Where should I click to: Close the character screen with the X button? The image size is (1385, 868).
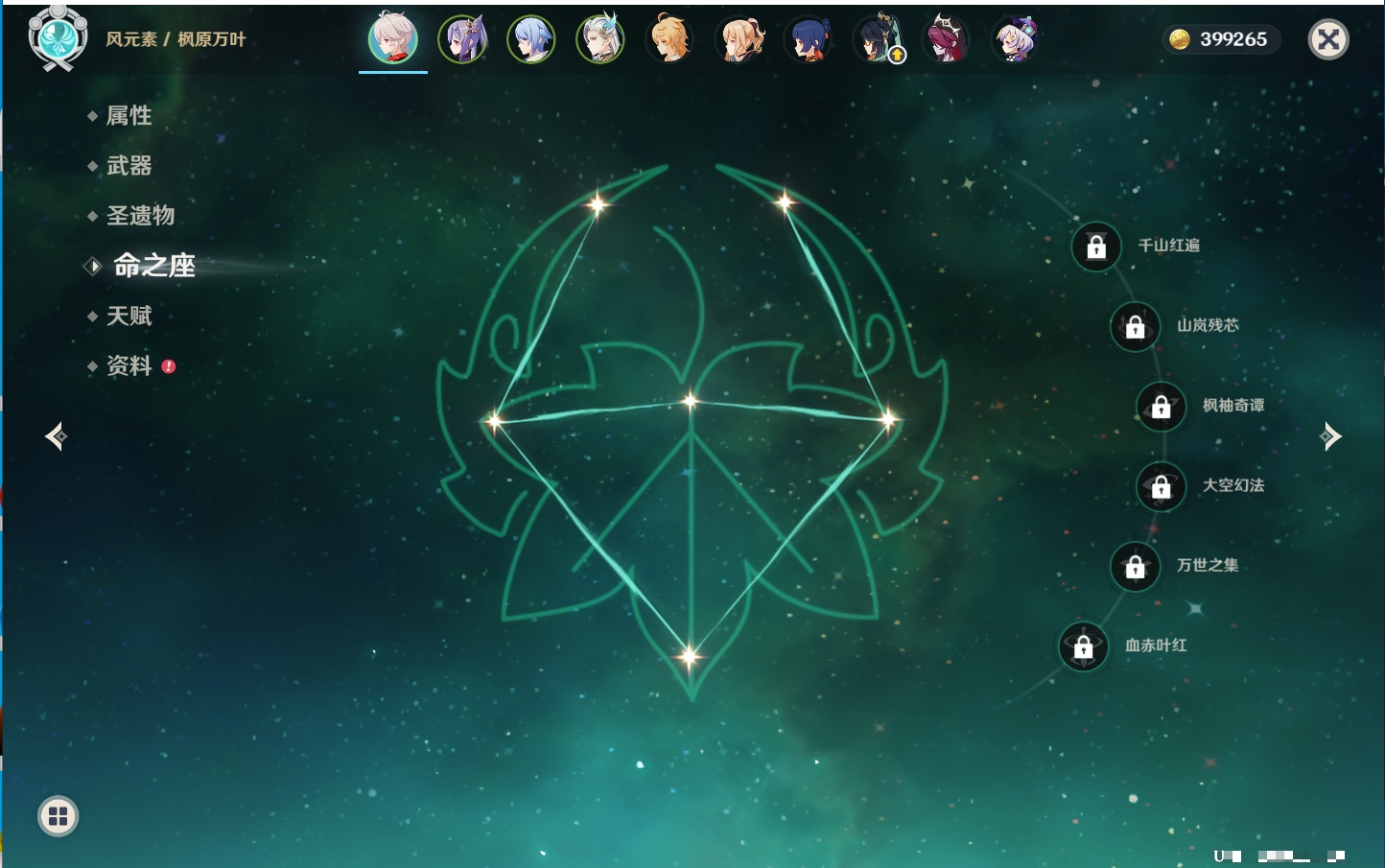1328,39
